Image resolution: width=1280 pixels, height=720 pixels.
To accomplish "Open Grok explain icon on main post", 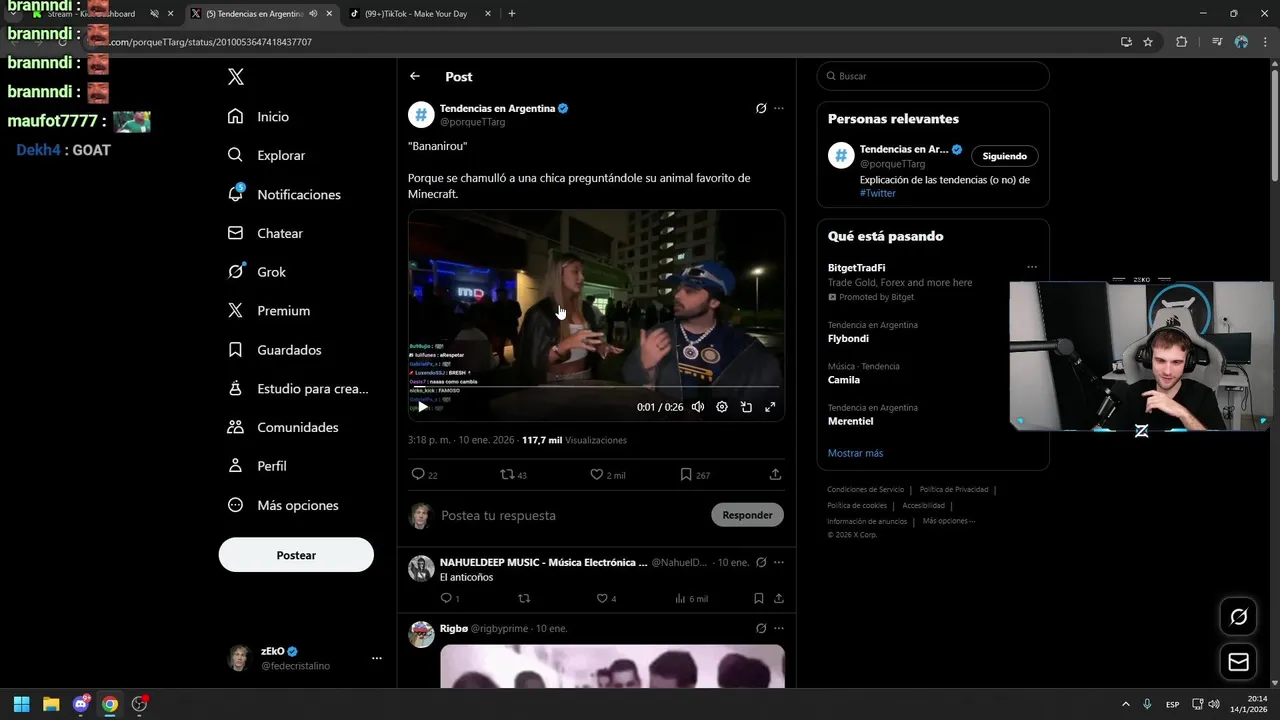I will tap(761, 108).
